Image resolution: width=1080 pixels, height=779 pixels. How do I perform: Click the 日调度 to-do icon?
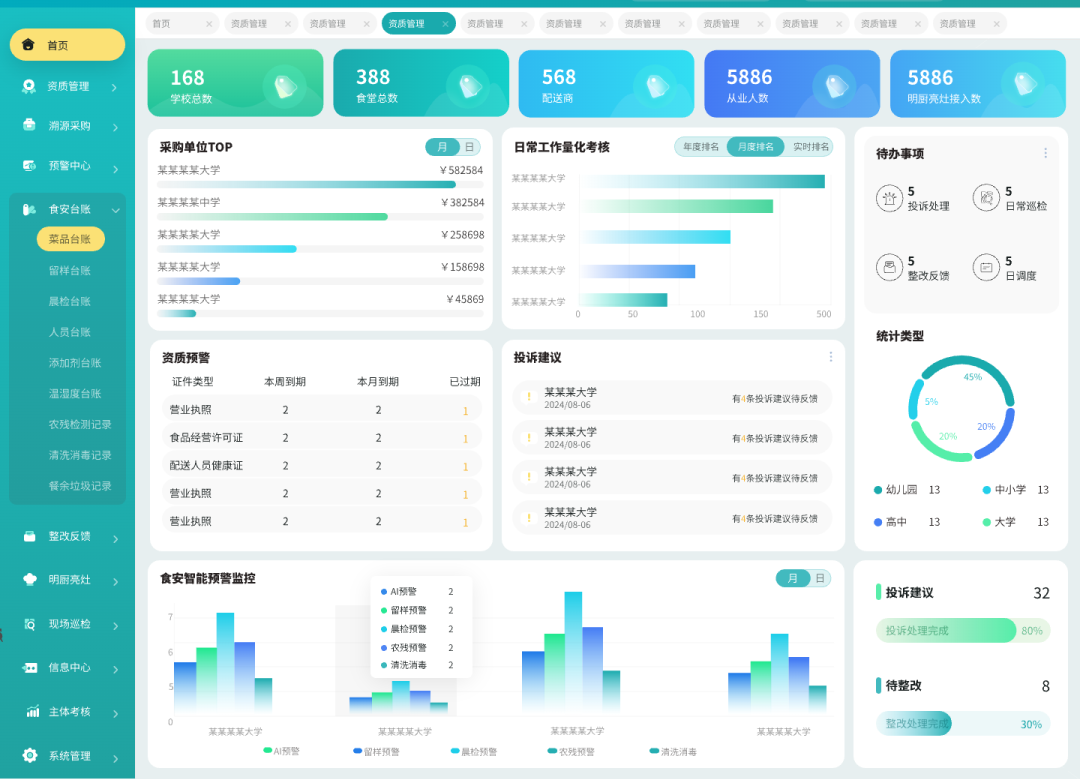click(x=986, y=267)
